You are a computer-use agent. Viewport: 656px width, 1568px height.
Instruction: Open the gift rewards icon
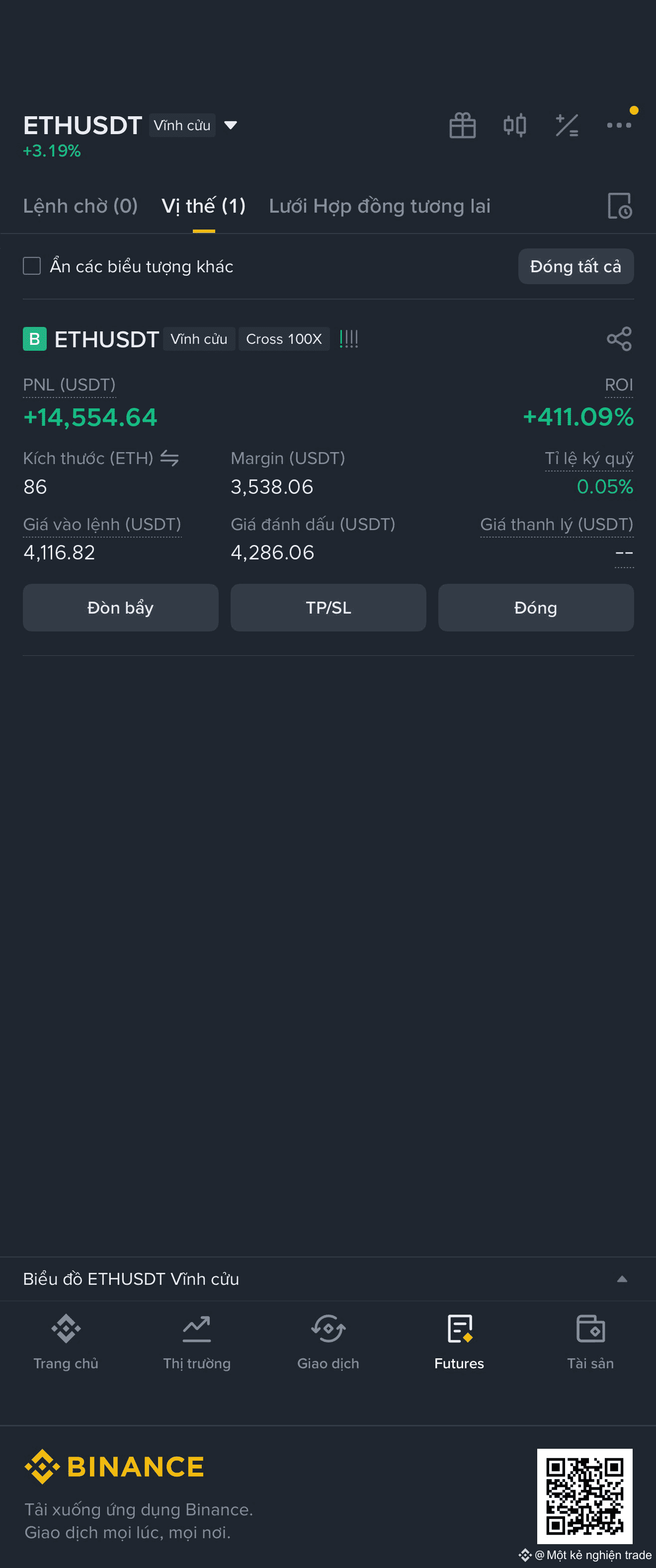click(x=462, y=125)
